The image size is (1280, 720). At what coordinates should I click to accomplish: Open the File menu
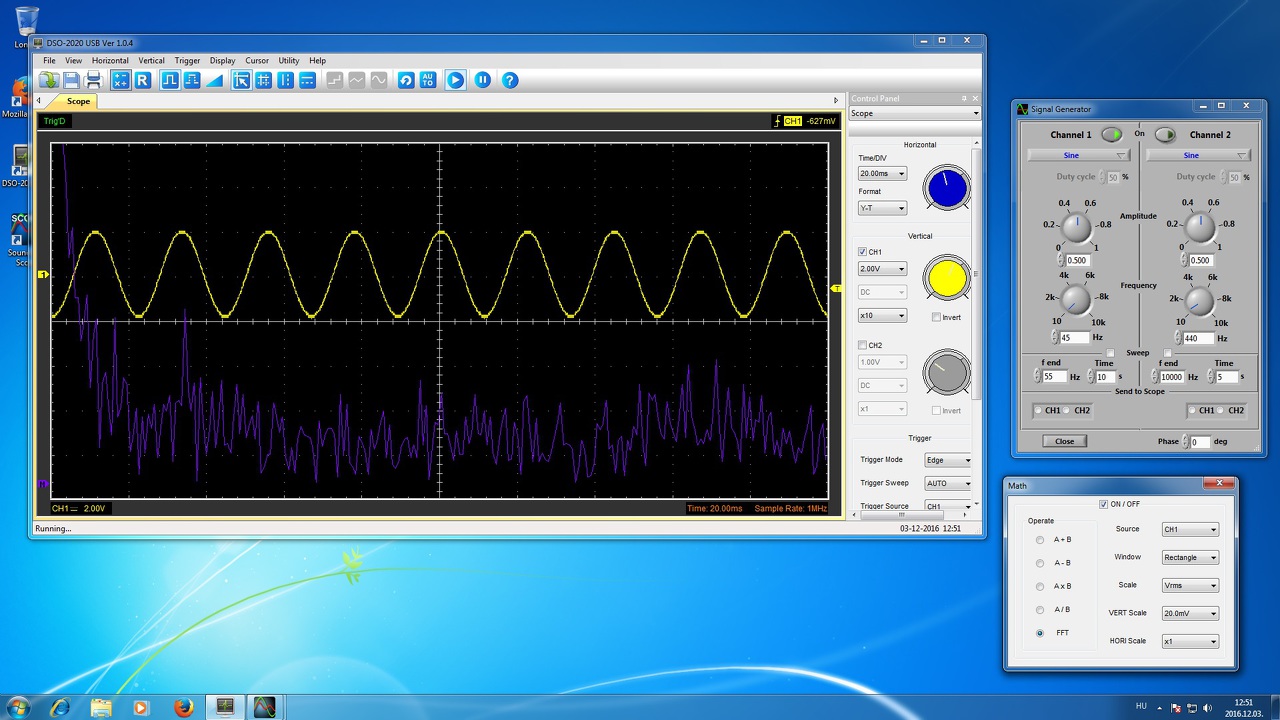click(x=49, y=61)
